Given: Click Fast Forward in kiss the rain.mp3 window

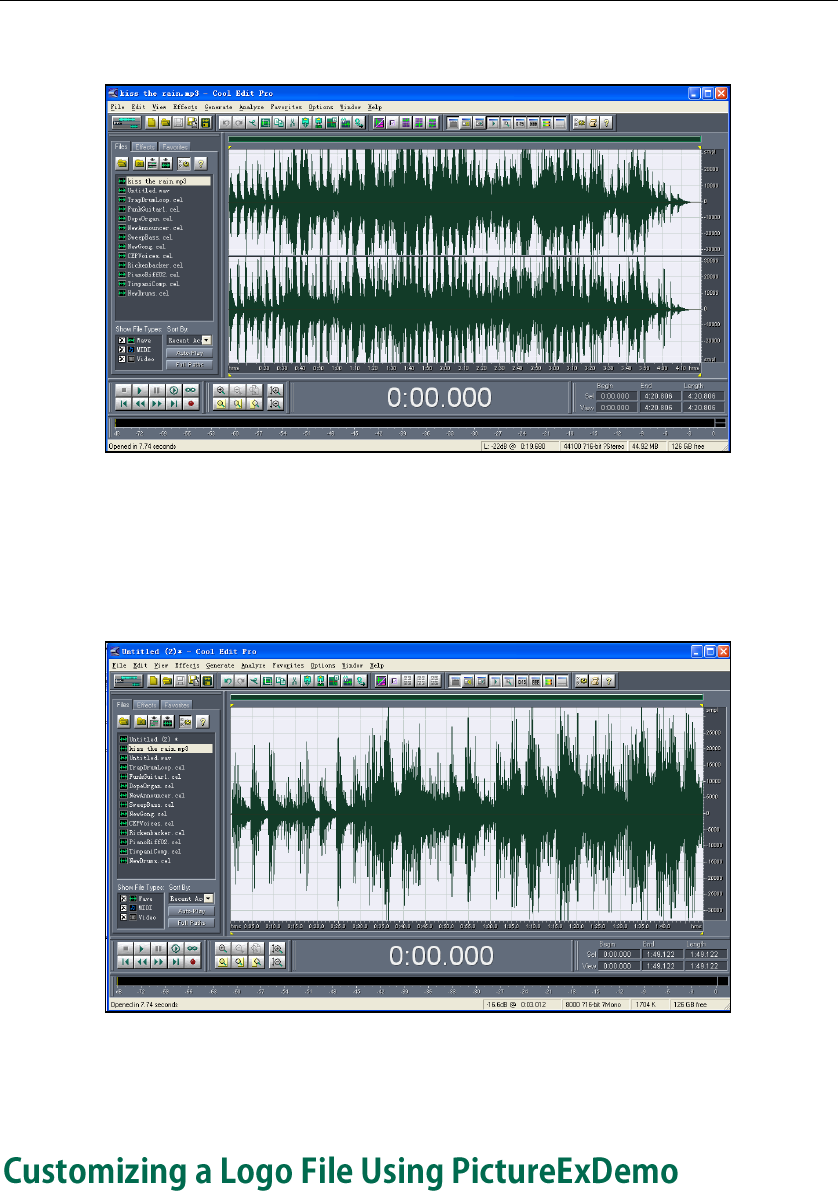Looking at the screenshot, I should (157, 404).
